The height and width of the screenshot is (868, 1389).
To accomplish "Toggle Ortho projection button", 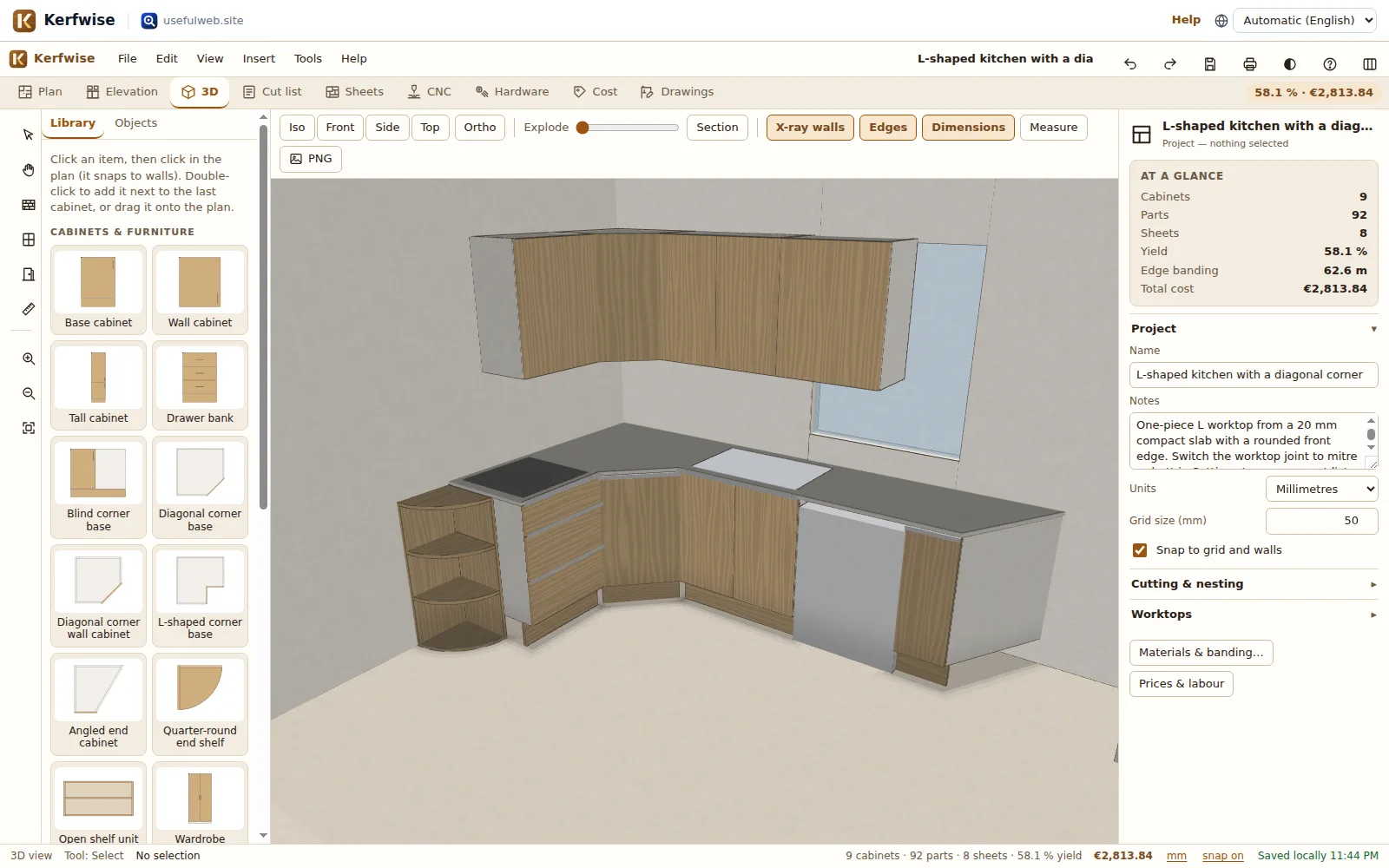I will pyautogui.click(x=480, y=128).
